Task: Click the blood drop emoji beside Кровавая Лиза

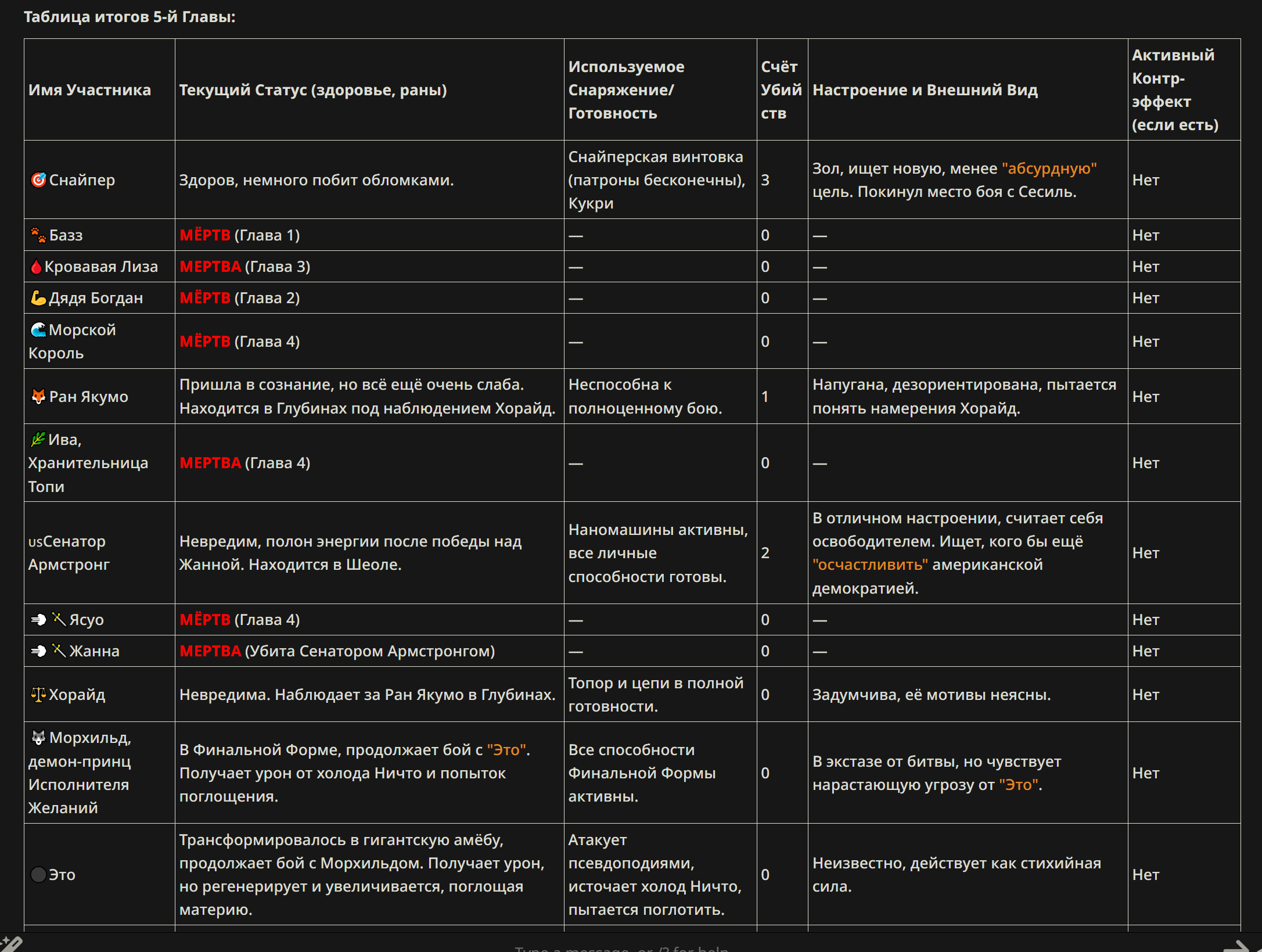Action: point(36,267)
